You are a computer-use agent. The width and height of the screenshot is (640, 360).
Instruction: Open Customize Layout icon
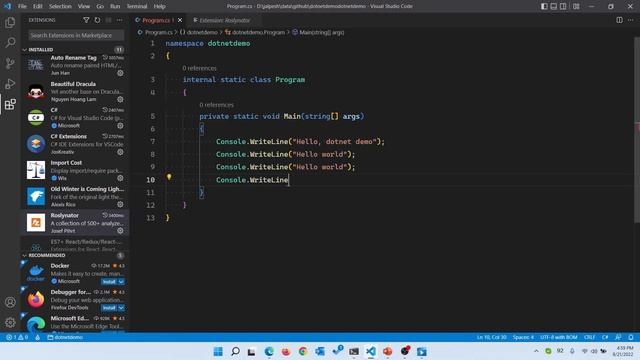pyautogui.click(x=576, y=6)
